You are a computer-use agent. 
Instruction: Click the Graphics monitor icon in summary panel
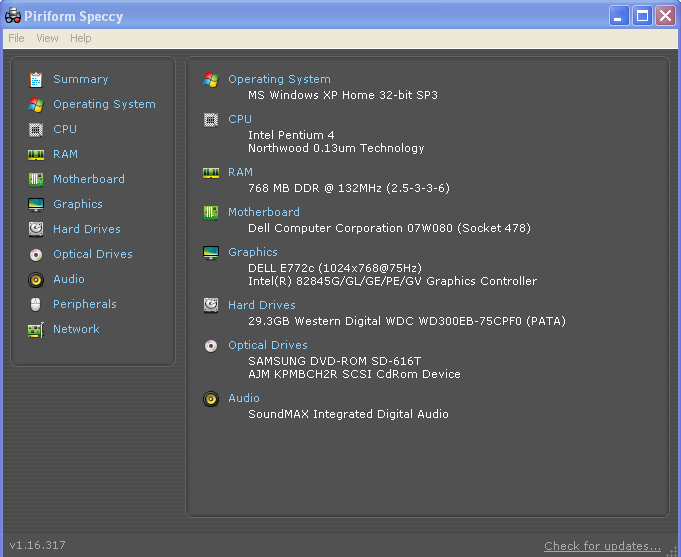pyautogui.click(x=211, y=253)
